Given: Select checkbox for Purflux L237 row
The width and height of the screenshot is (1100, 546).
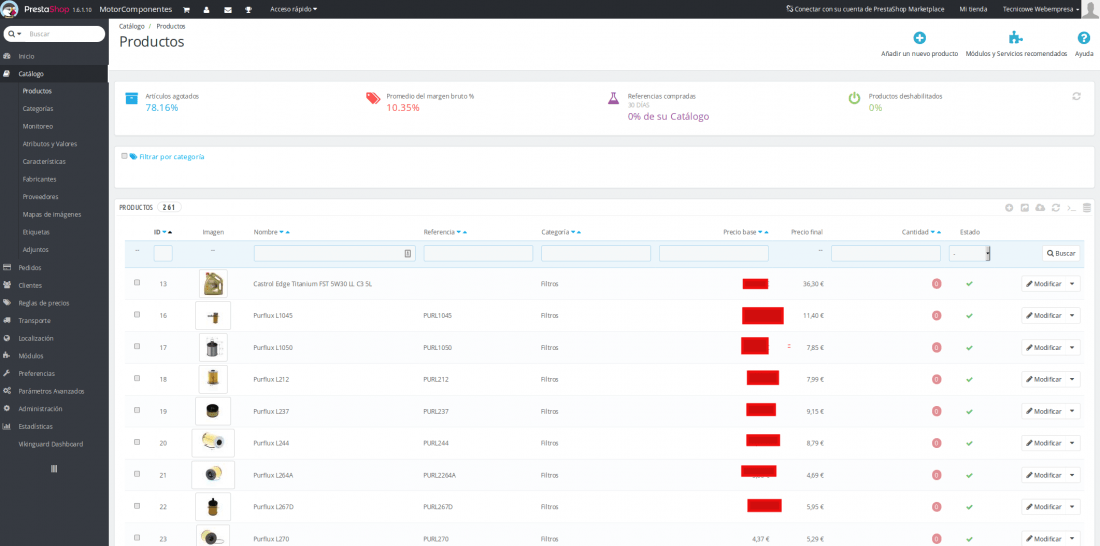Looking at the screenshot, I should [137, 410].
